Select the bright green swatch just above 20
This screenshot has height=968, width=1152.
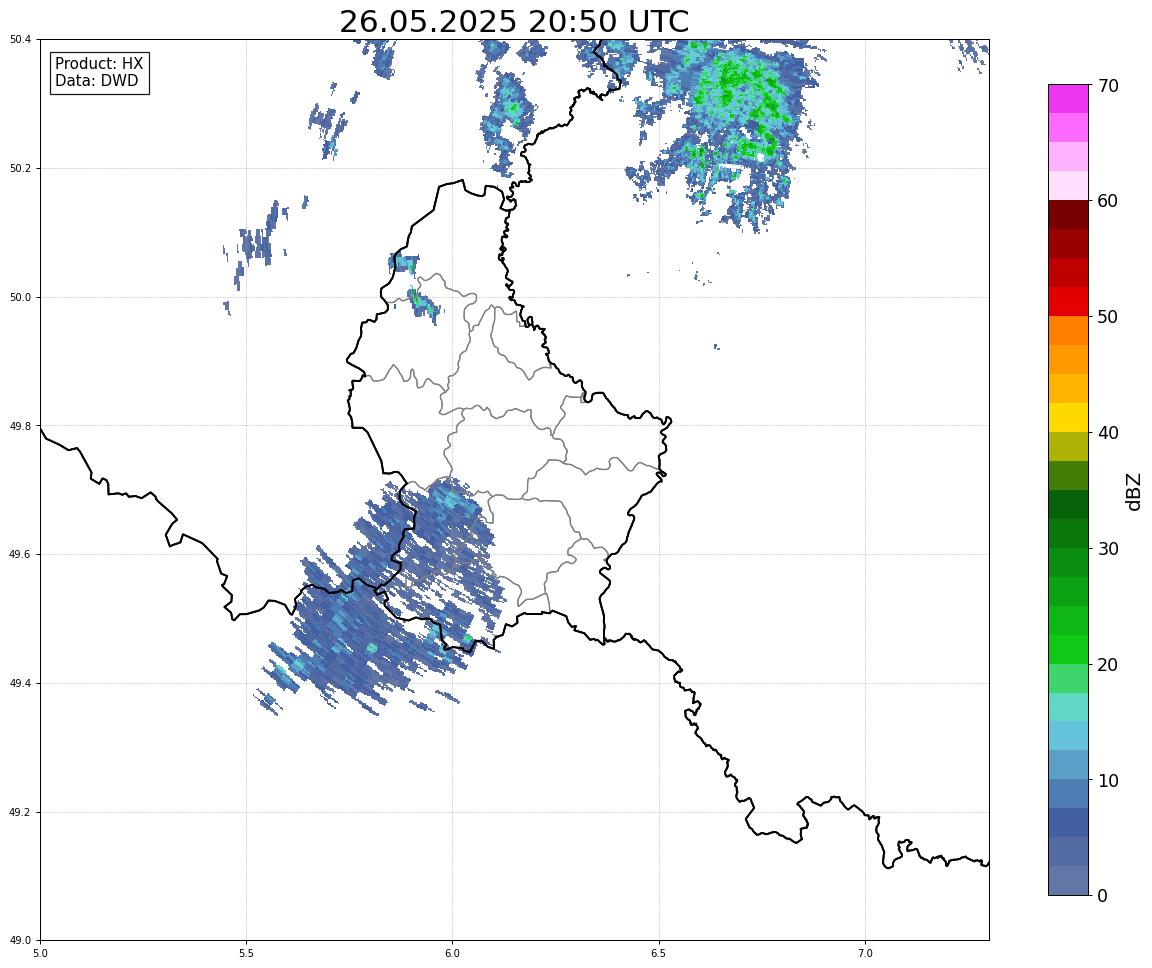coord(1068,649)
